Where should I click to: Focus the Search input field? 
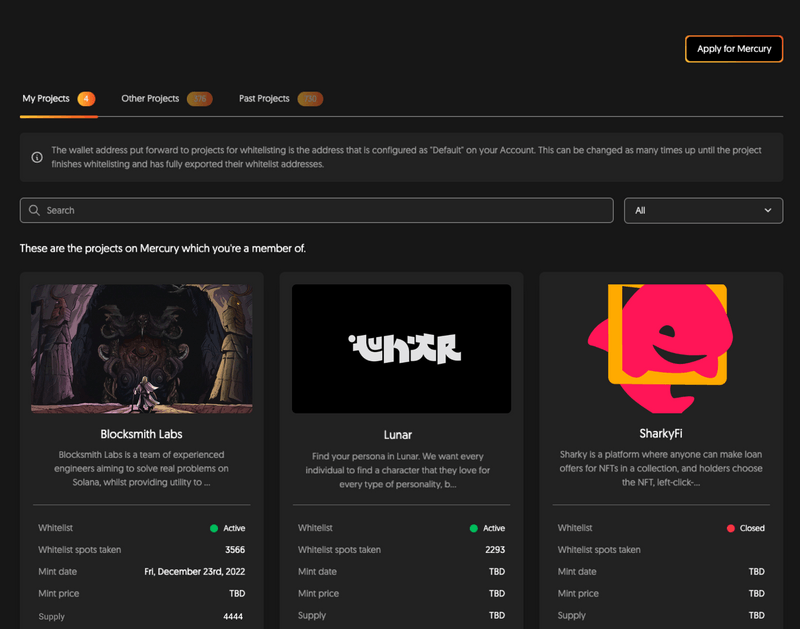[320, 210]
